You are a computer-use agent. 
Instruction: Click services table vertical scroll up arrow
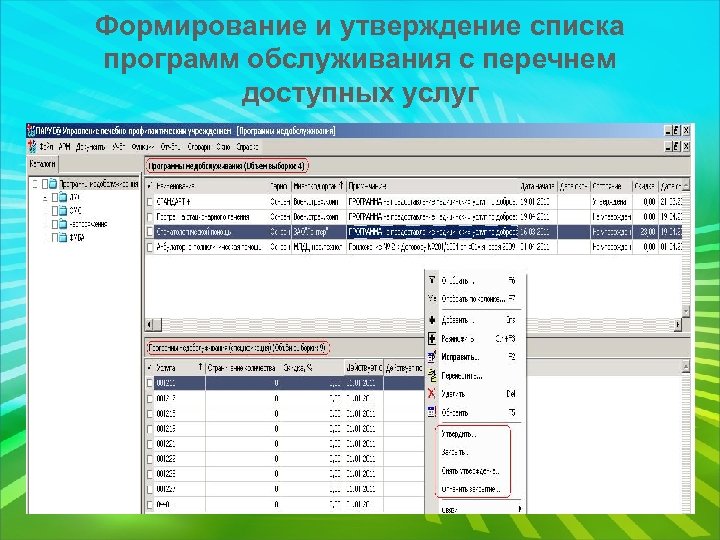click(686, 366)
